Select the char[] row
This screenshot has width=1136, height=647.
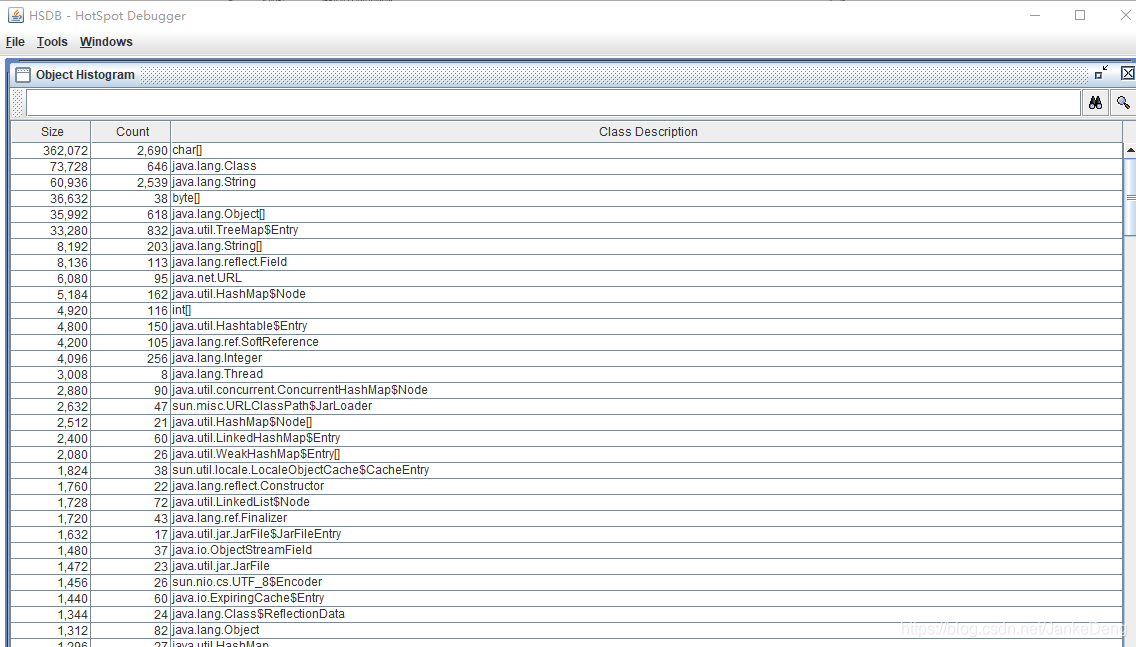(x=567, y=150)
